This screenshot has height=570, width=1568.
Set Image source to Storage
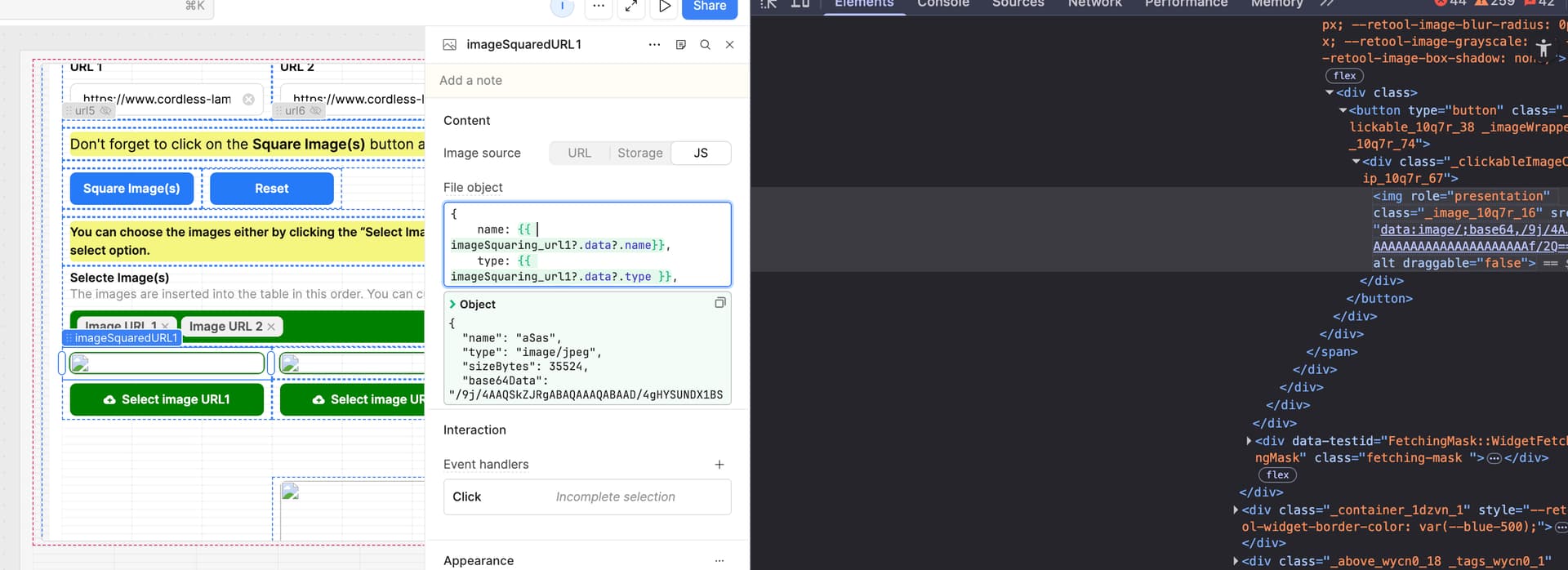point(639,154)
